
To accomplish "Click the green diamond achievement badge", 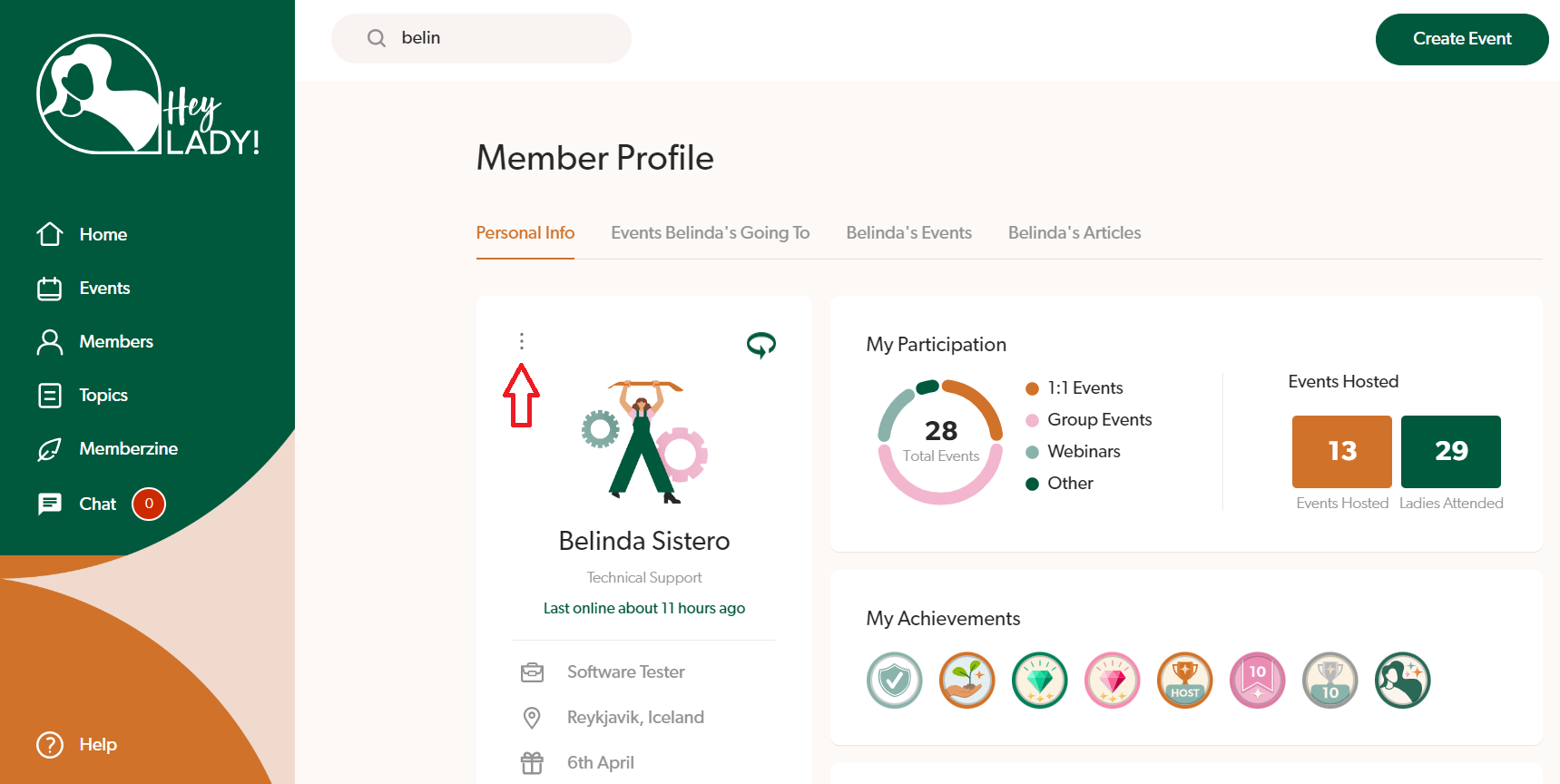I will pyautogui.click(x=1039, y=681).
